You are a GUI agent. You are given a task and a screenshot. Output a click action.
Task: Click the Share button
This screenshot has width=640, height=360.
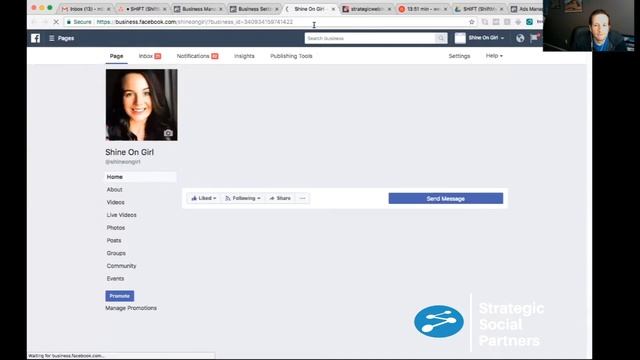(280, 198)
